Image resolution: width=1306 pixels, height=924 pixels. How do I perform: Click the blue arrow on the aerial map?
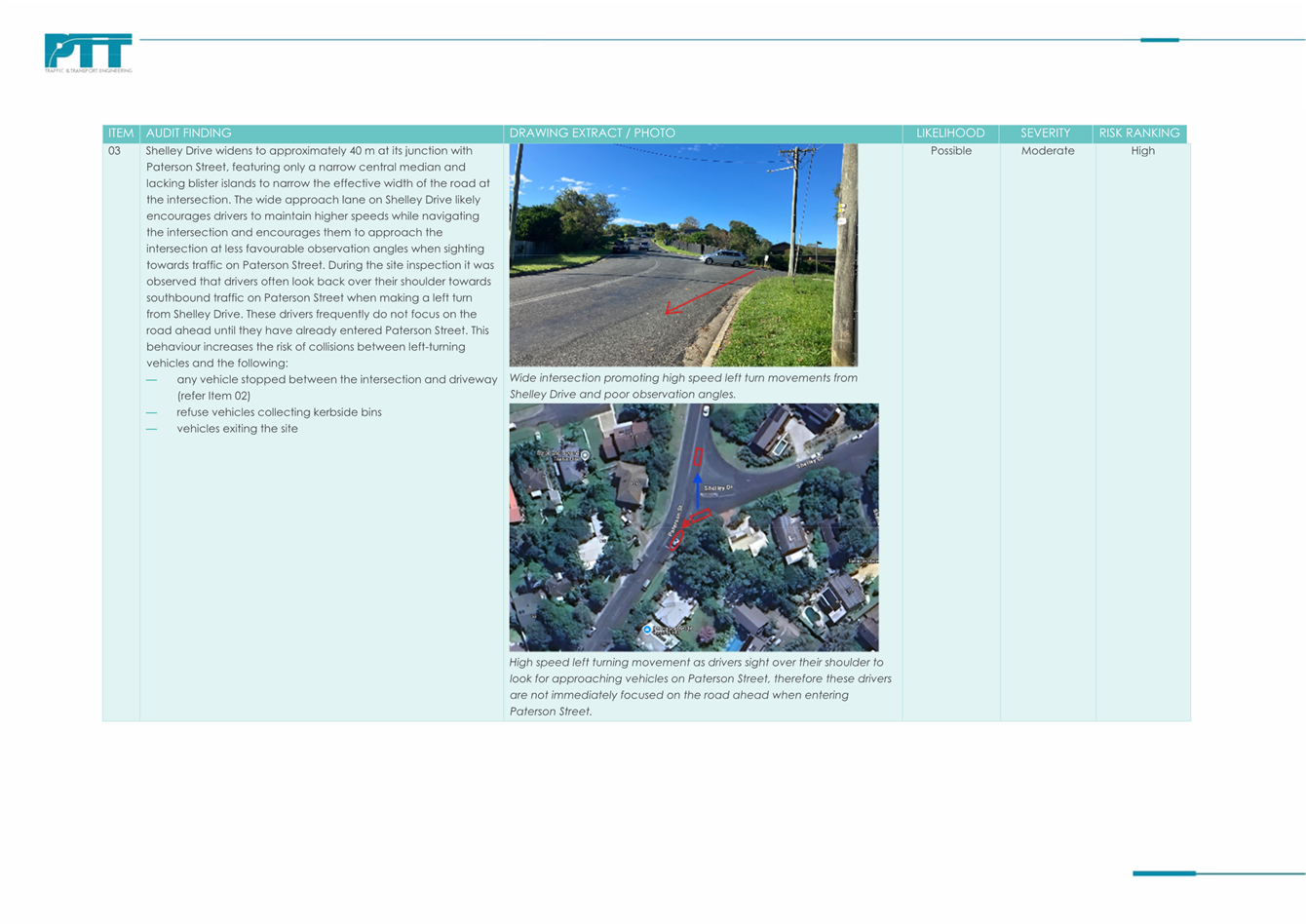[x=697, y=489]
